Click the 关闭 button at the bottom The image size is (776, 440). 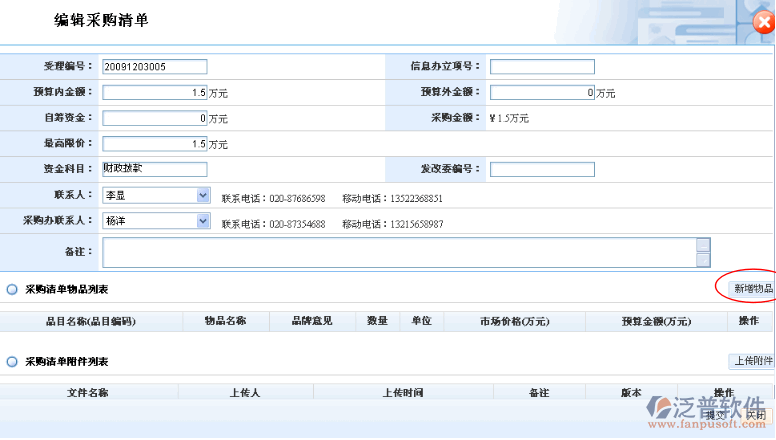[756, 415]
